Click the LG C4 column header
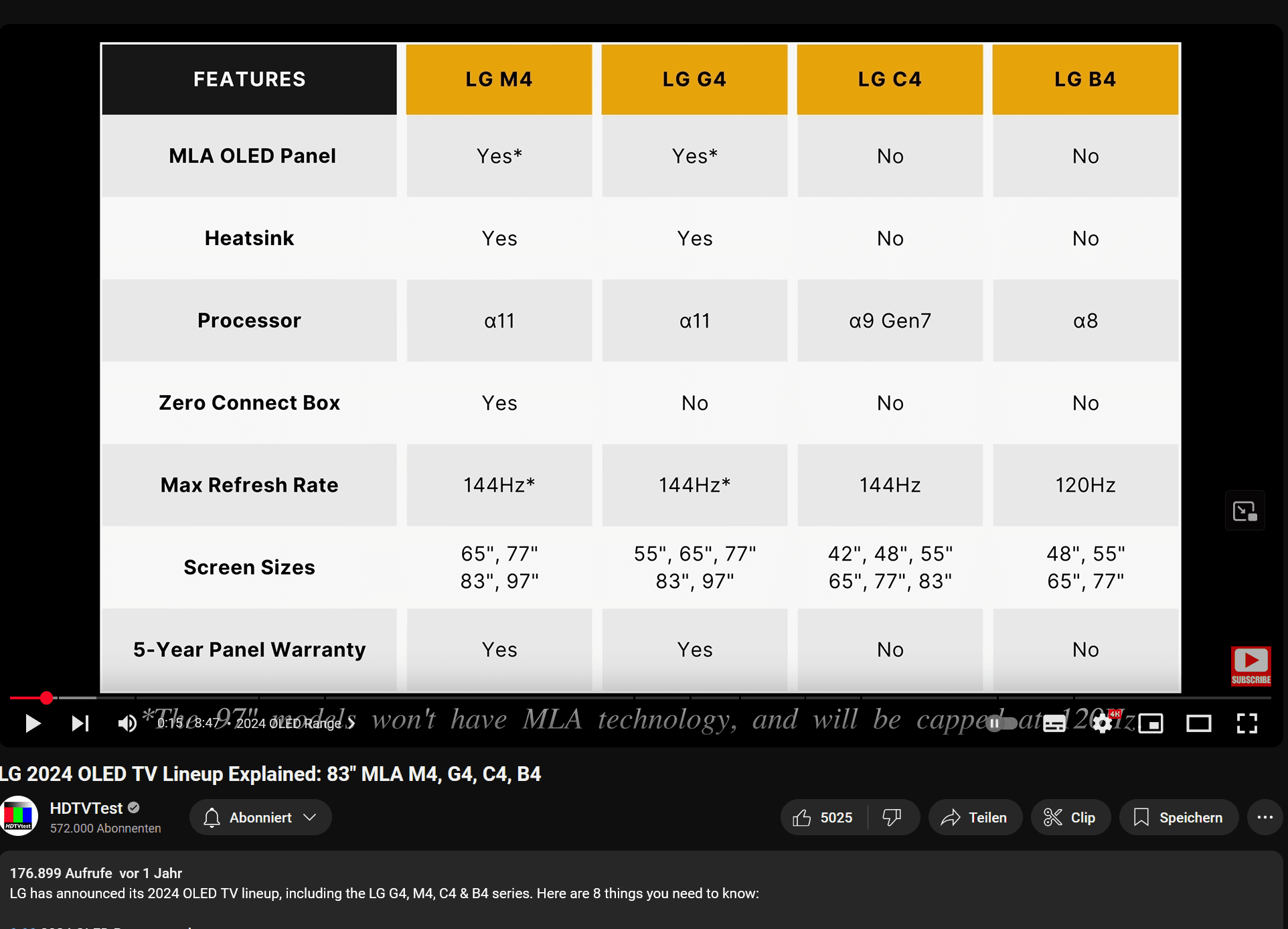The image size is (1288, 929). coord(890,79)
